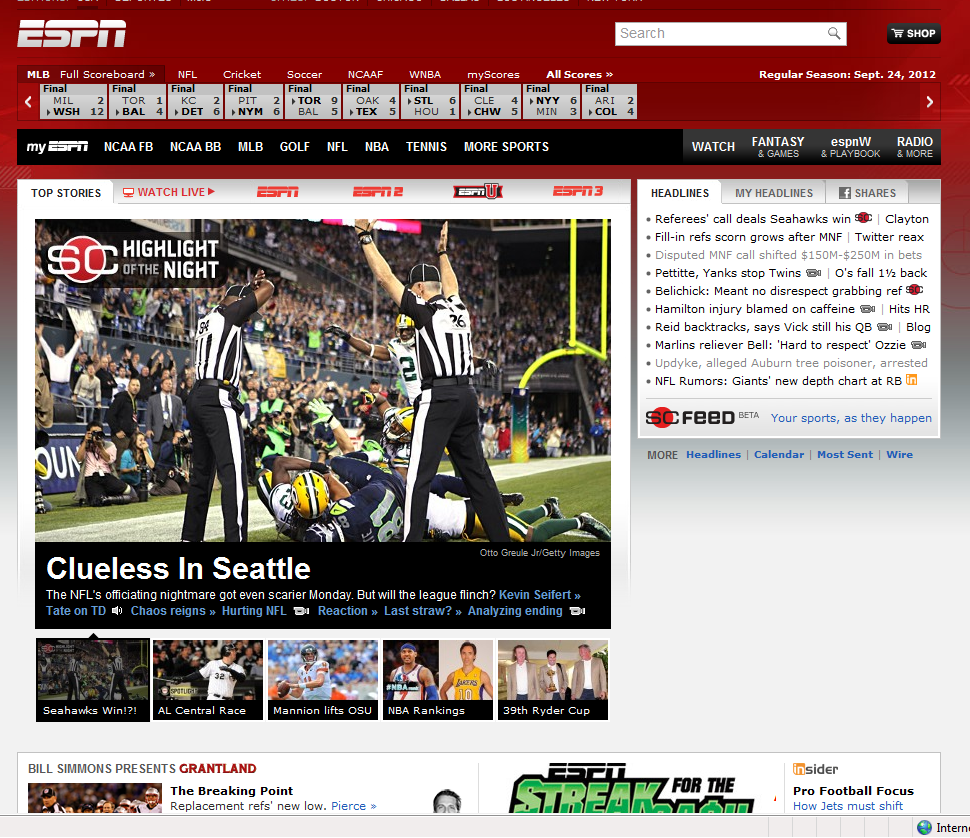
Task: Click the ESPN channel logo under Watch Live
Action: 278,192
